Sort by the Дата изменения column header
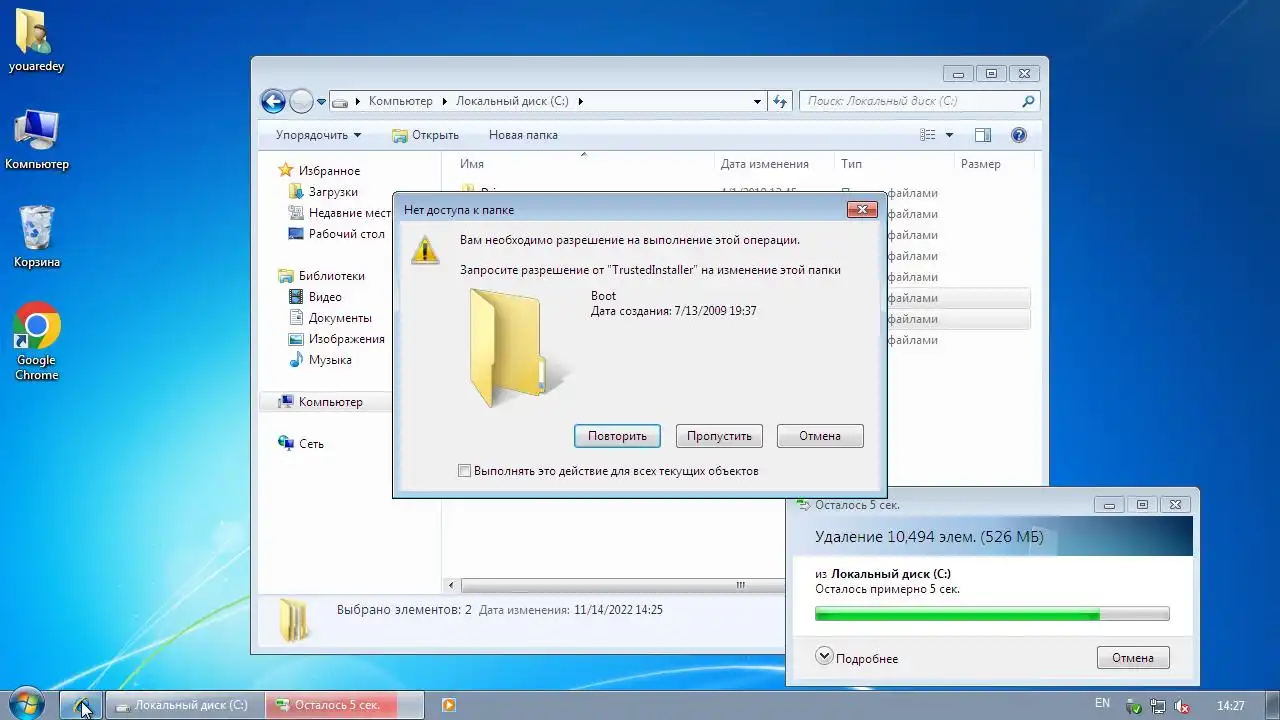 (773, 164)
